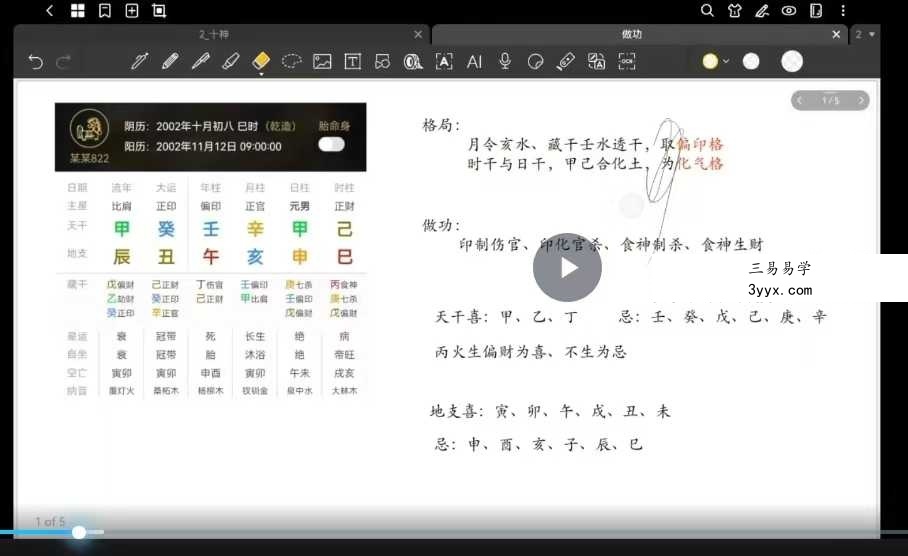This screenshot has height=556, width=908.
Task: Click the large 丑 branch character
Action: (x=166, y=257)
